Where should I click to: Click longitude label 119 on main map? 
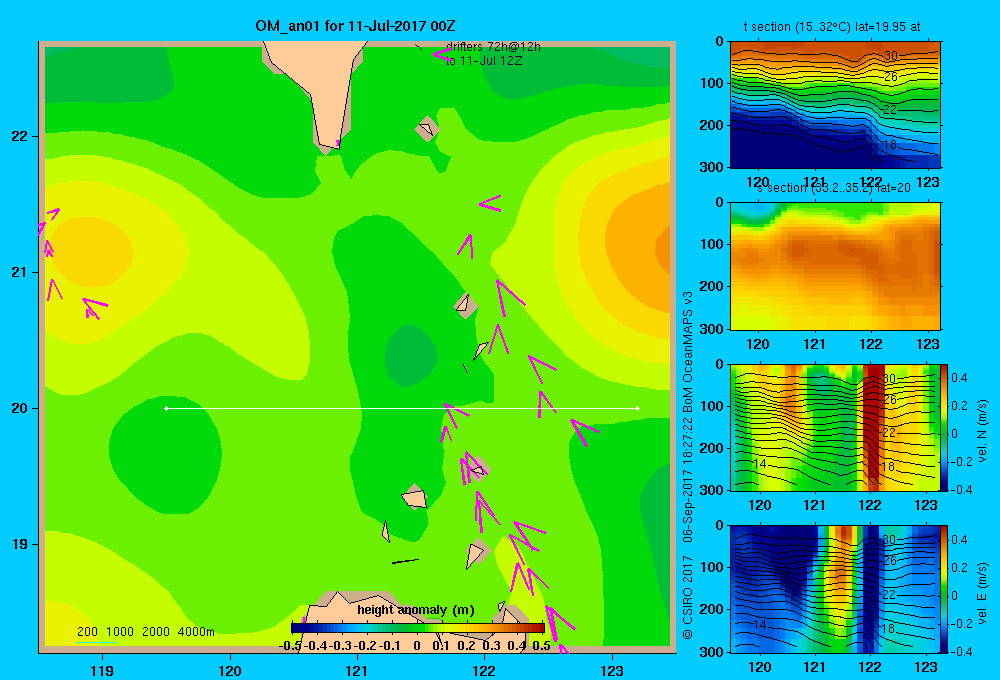pyautogui.click(x=102, y=670)
